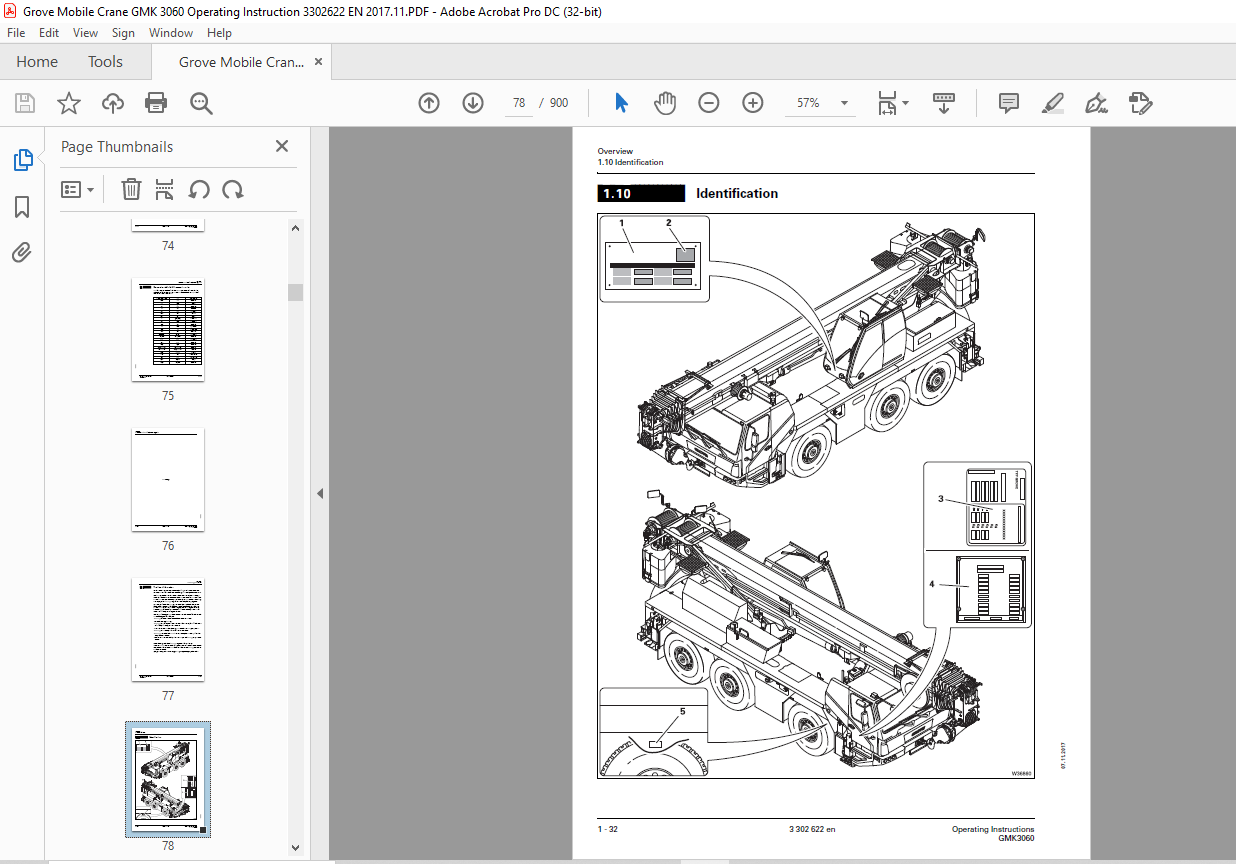Select page 75 thumbnail

168,330
